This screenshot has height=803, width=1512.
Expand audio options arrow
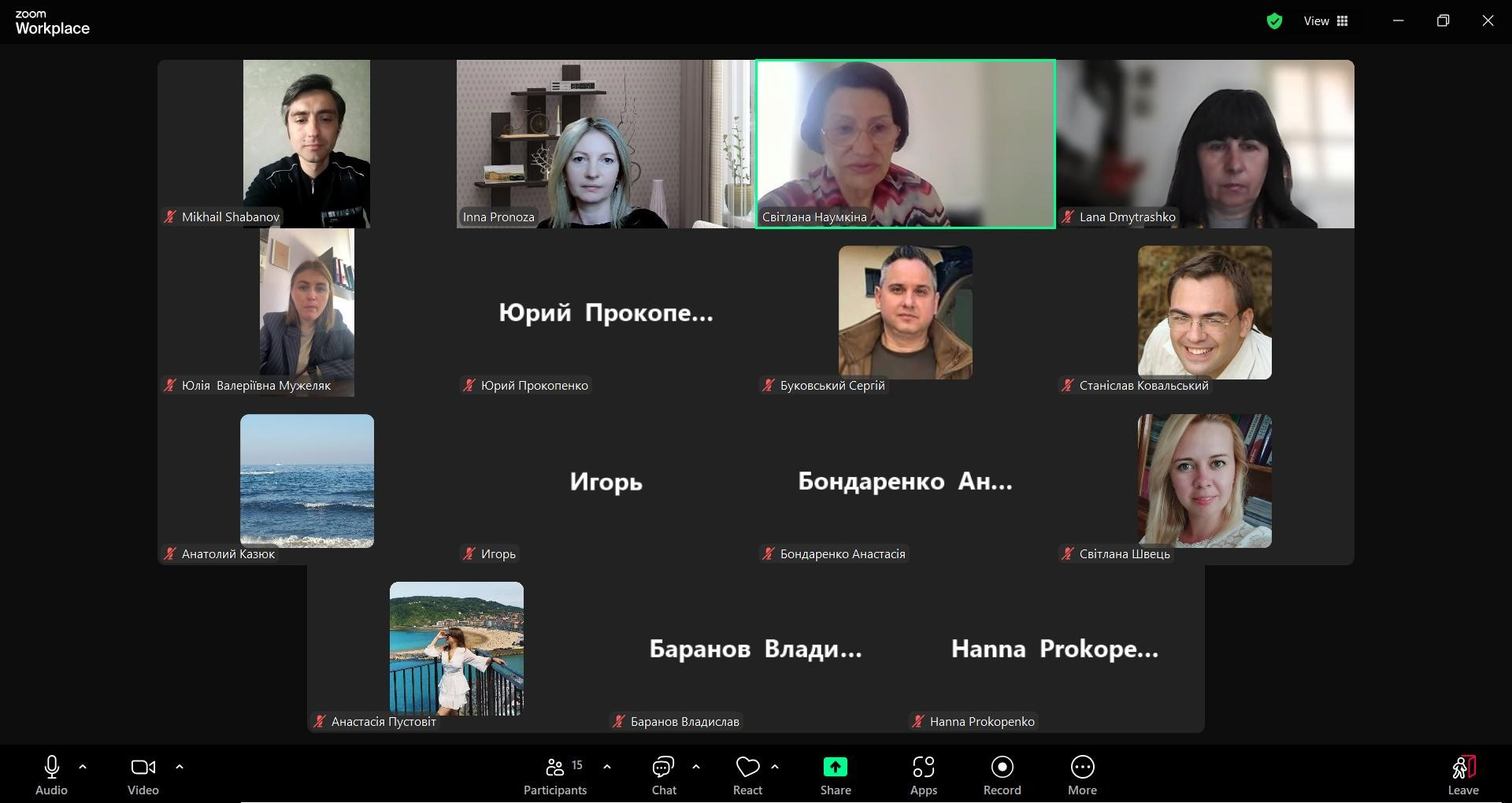[x=83, y=766]
